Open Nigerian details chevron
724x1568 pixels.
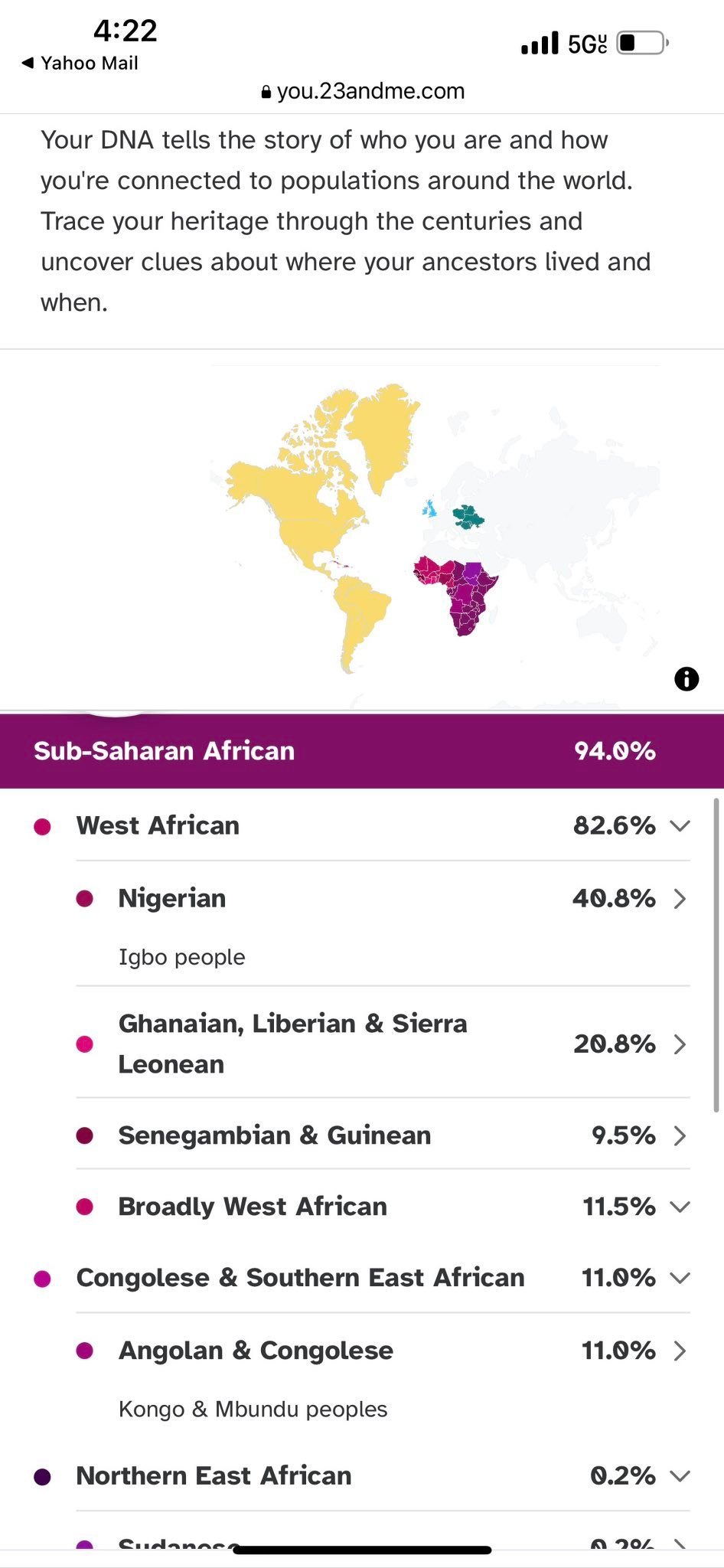680,898
